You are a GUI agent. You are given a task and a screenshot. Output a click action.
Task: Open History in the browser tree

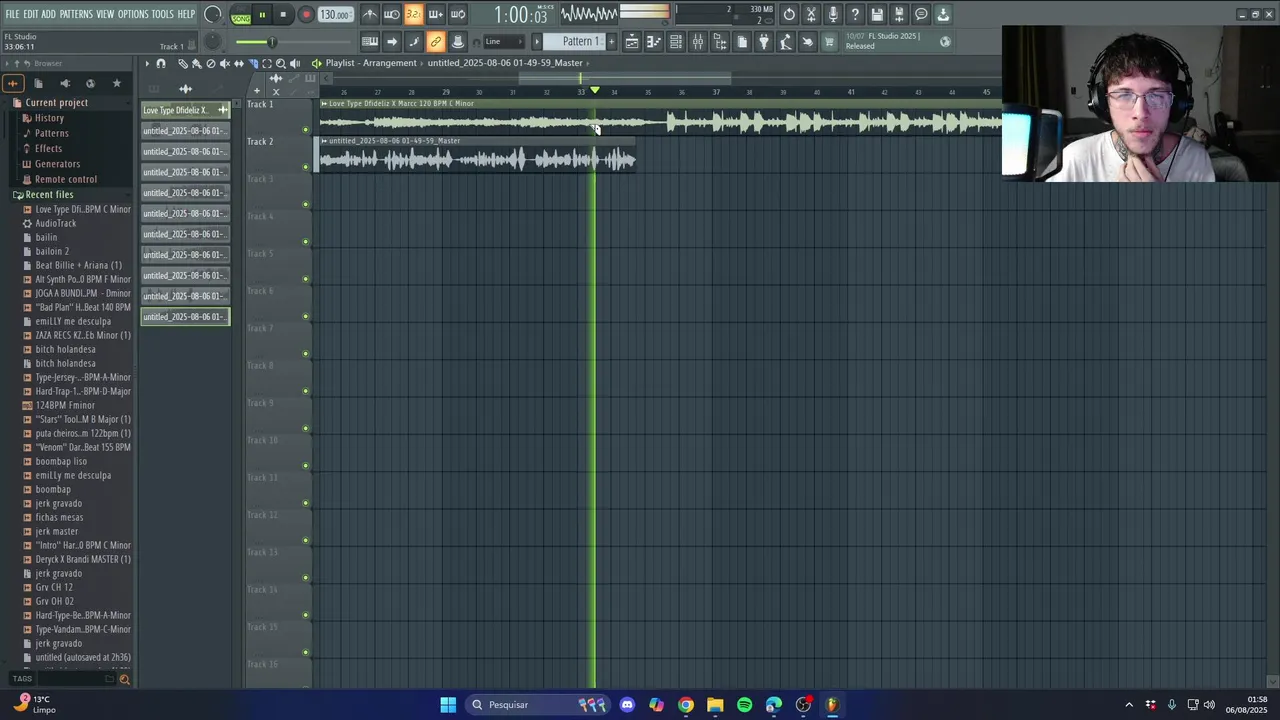pos(49,118)
